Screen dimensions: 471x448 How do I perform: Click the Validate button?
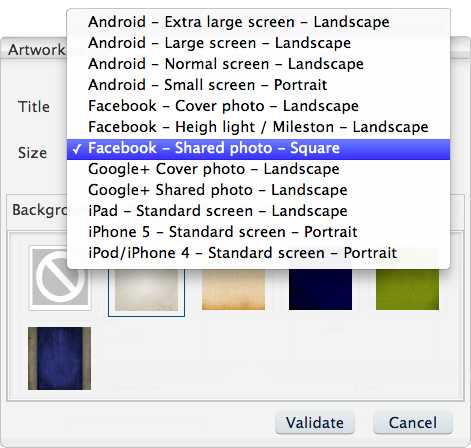[x=315, y=423]
